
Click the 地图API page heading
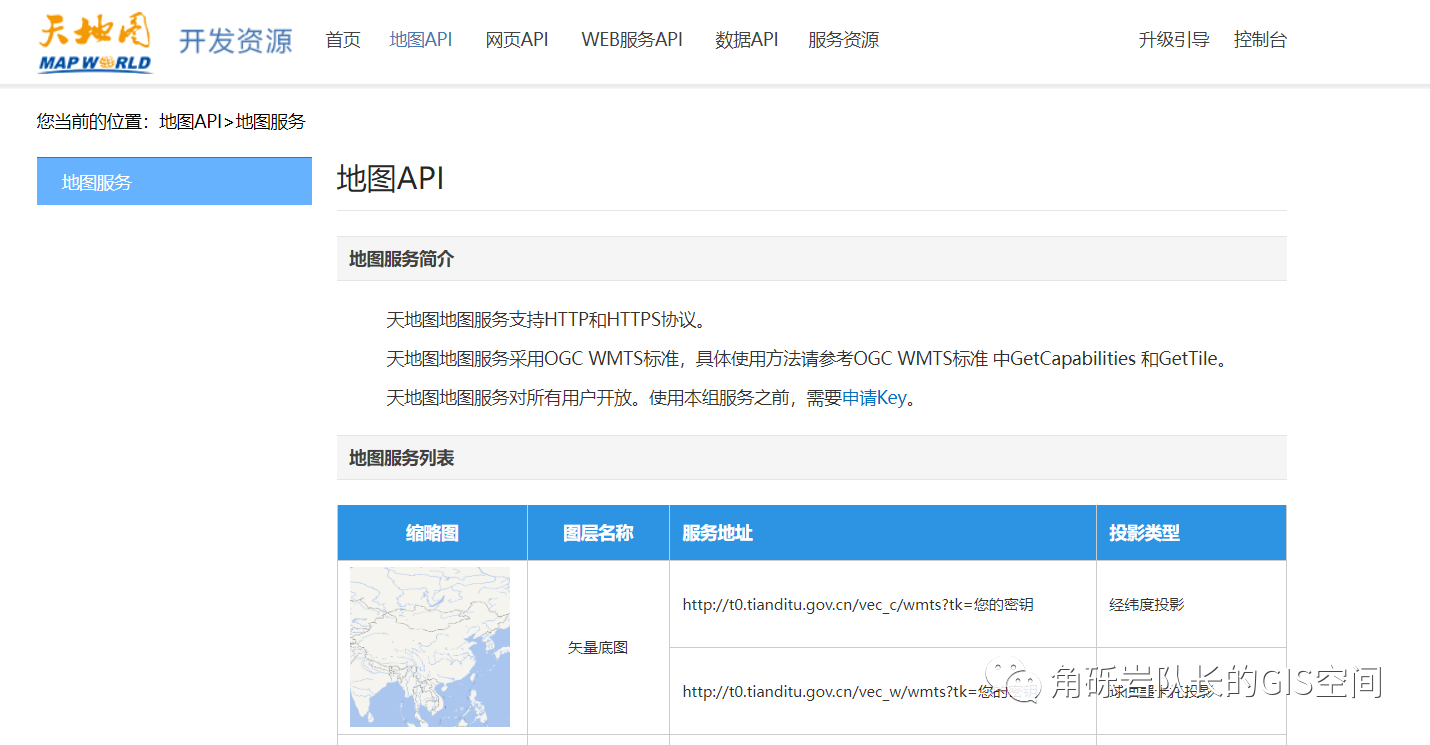point(390,178)
